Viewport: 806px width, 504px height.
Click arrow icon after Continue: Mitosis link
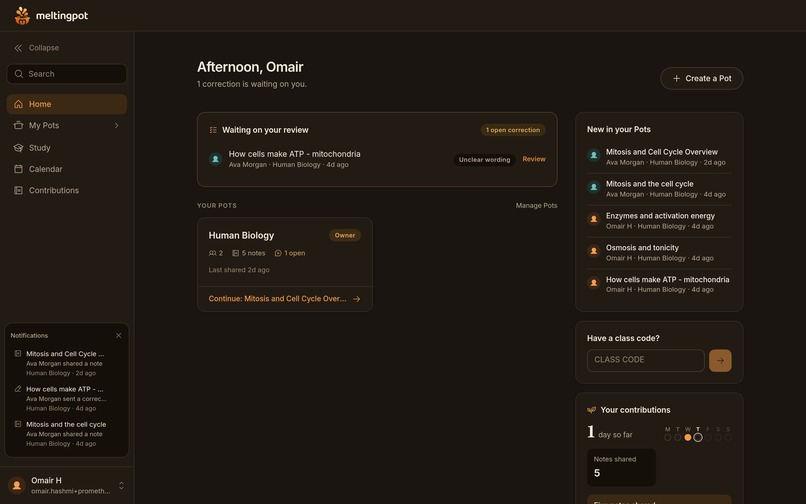click(x=357, y=299)
